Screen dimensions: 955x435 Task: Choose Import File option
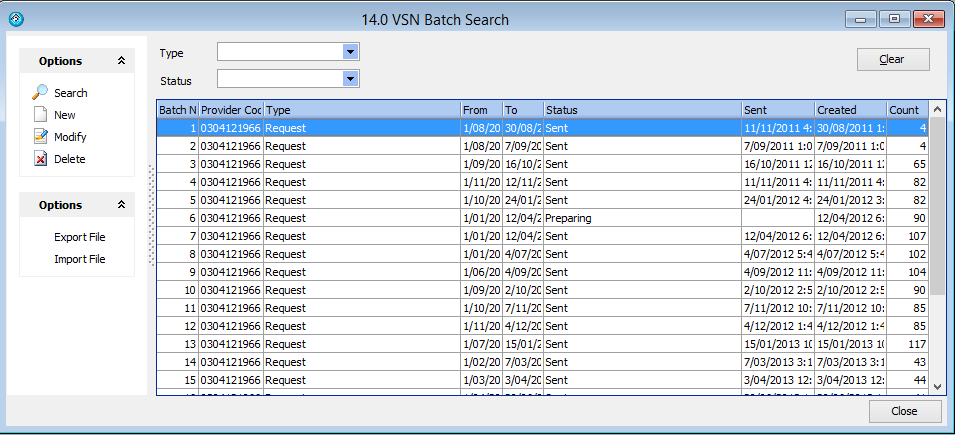pos(79,259)
